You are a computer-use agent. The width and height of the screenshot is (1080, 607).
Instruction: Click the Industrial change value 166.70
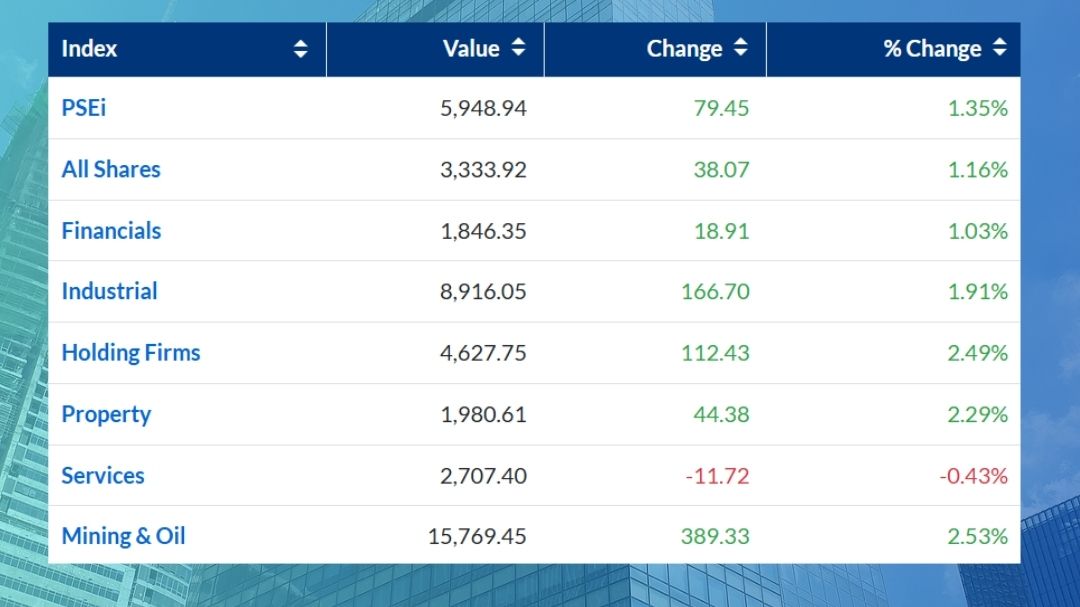coord(714,292)
